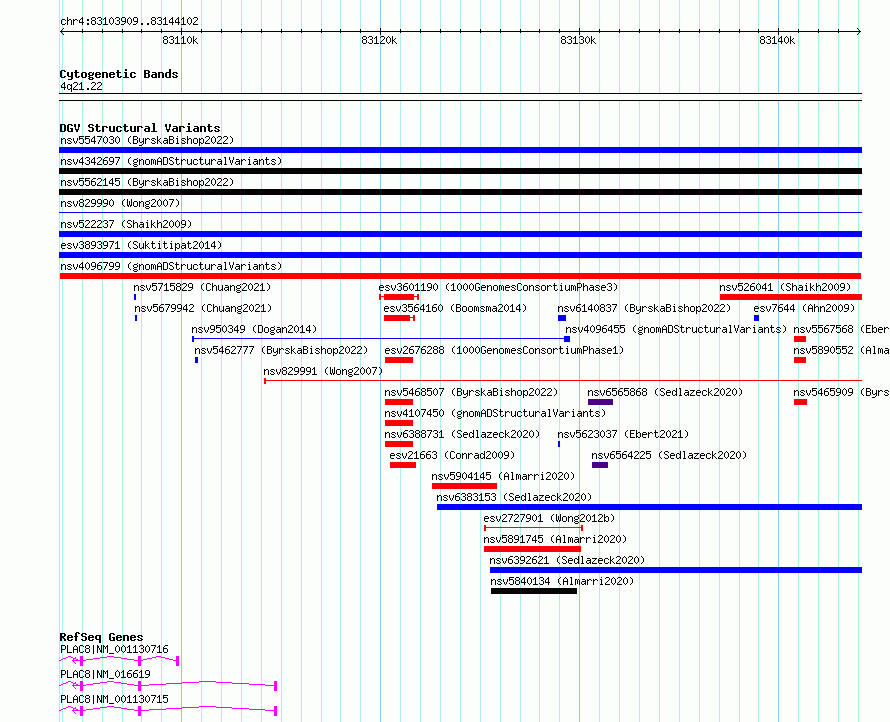This screenshot has width=890, height=722.
Task: Click esv3564160 (Boomsma2014) label
Action: (455, 308)
